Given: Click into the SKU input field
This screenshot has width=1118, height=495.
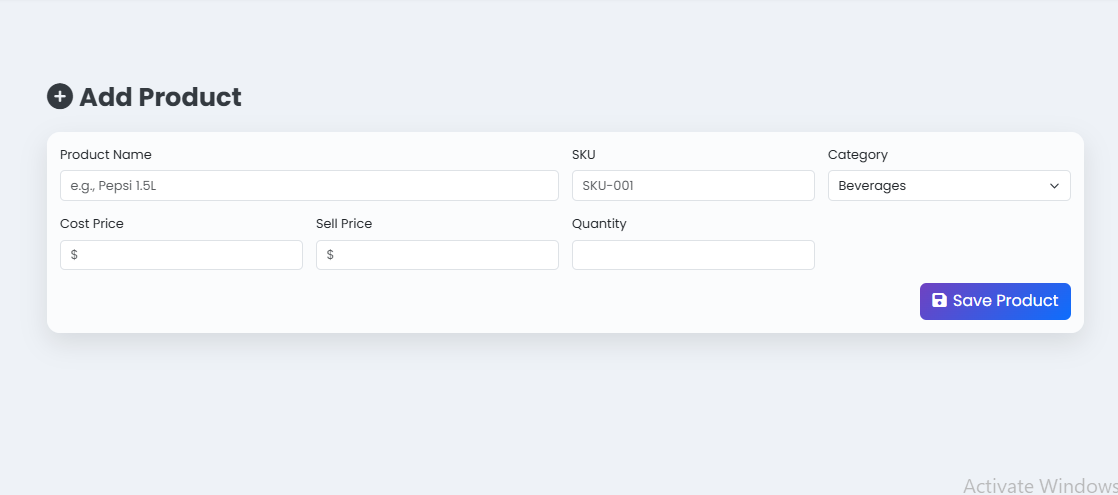Looking at the screenshot, I should [693, 186].
